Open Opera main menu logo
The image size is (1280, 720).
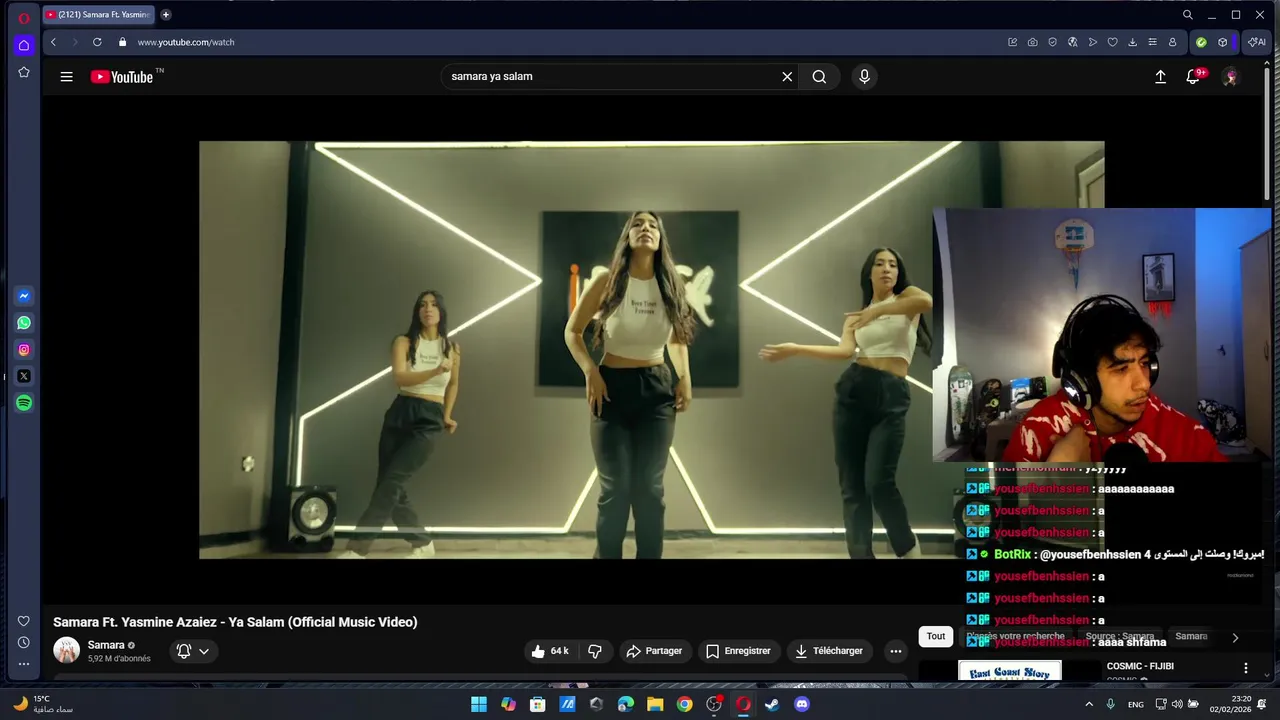pos(24,18)
